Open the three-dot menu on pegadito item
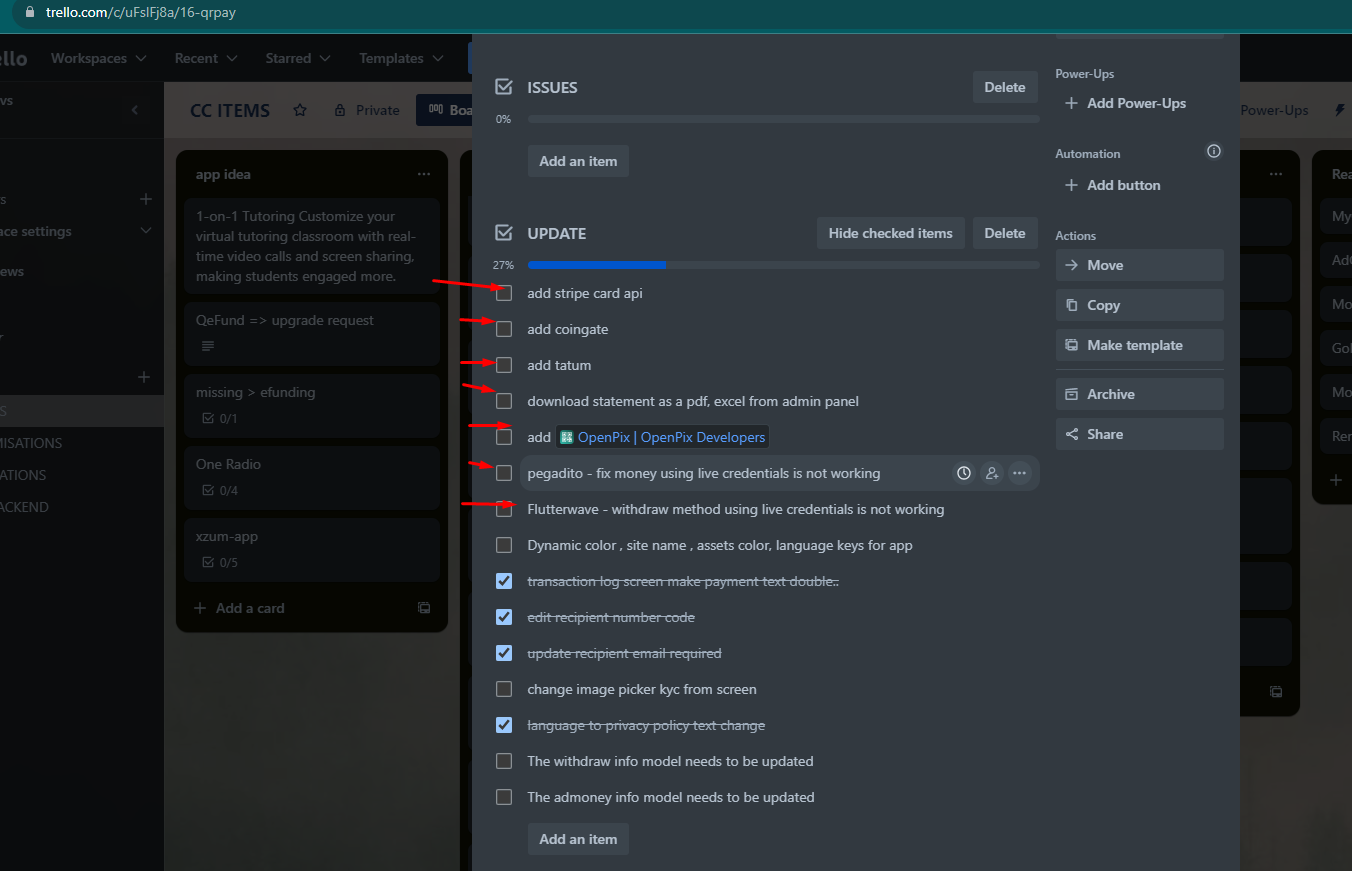Image resolution: width=1352 pixels, height=871 pixels. point(1019,473)
